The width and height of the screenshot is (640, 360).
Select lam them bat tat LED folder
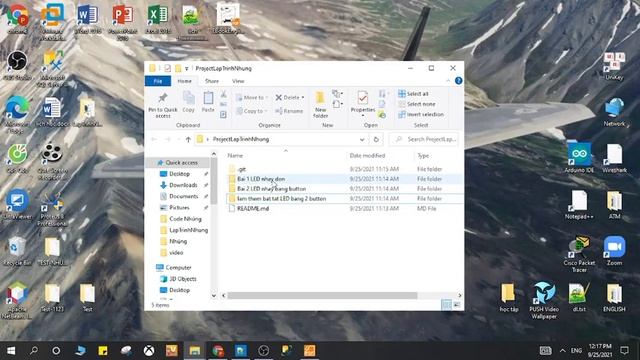point(282,198)
